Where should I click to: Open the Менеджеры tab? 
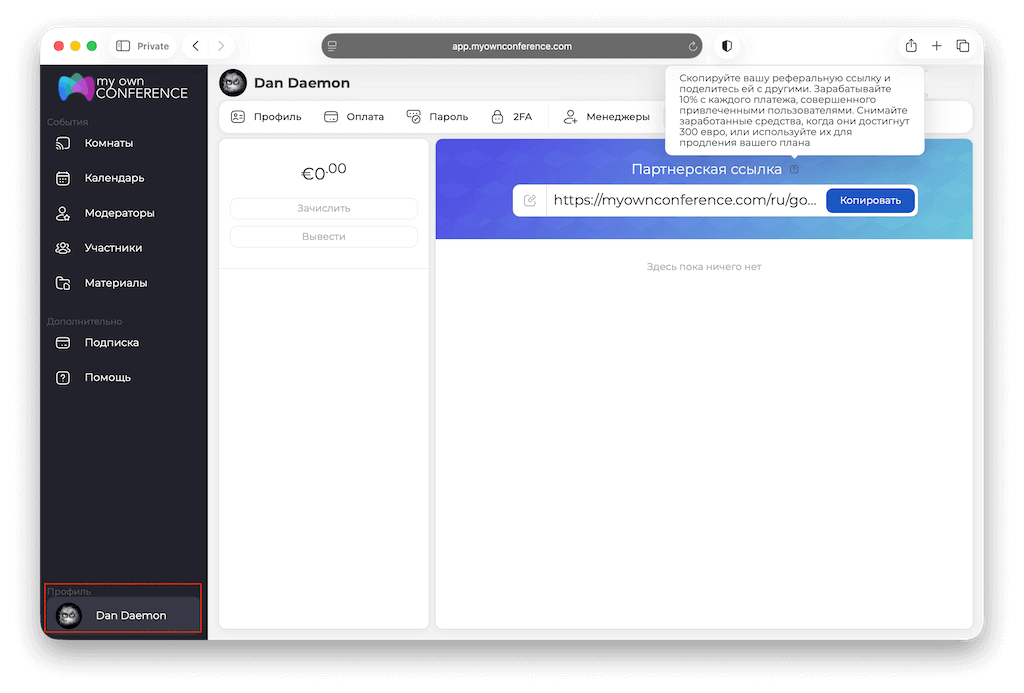(606, 117)
